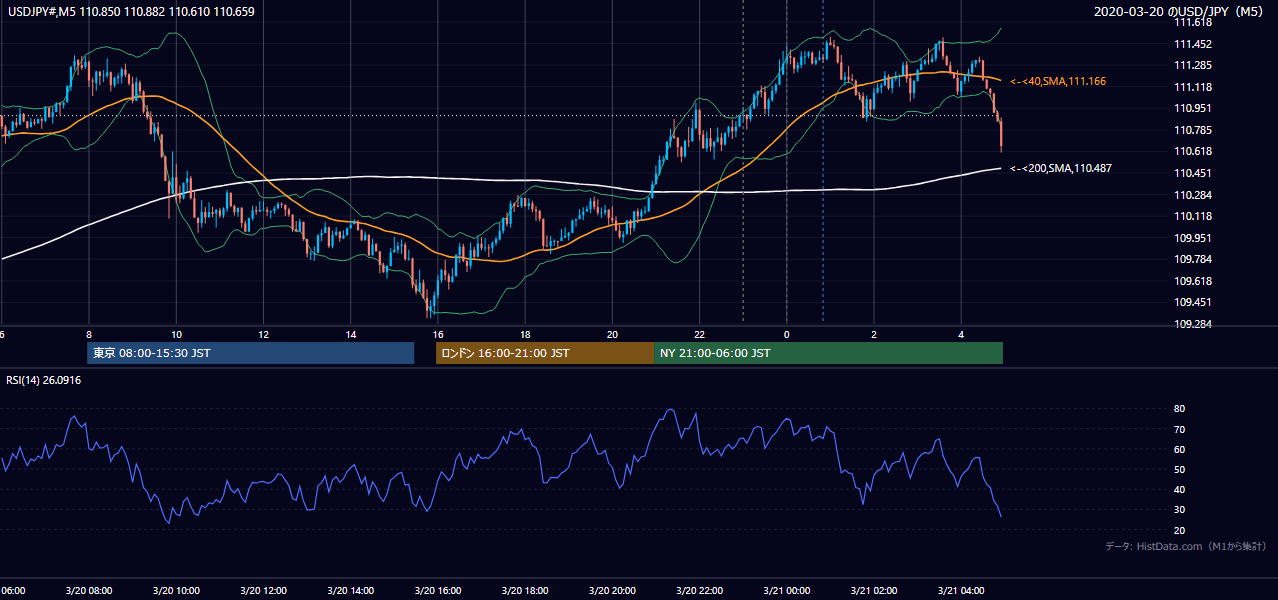This screenshot has height=600, width=1278.
Task: Select the ロンドン 16:00-21:00 JST session bar
Action: pyautogui.click(x=544, y=353)
